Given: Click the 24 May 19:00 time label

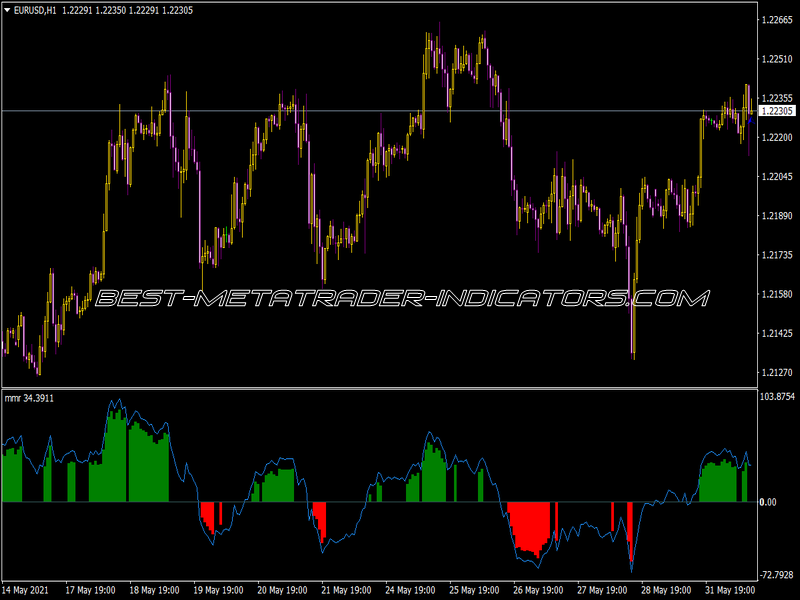Looking at the screenshot, I should click(x=410, y=590).
